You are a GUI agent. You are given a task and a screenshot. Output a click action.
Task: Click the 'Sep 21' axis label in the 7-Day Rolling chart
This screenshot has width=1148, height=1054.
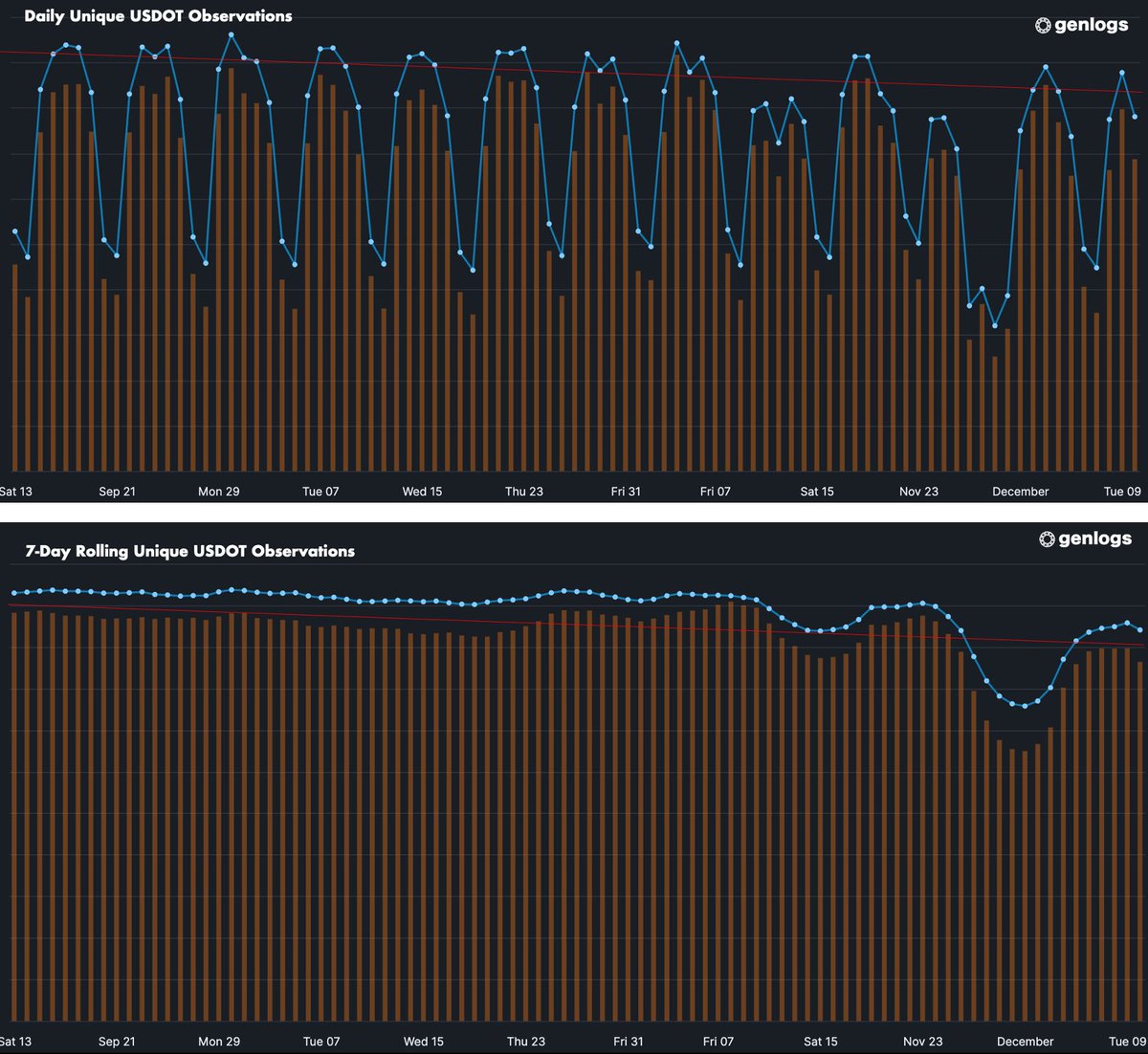(x=117, y=1042)
